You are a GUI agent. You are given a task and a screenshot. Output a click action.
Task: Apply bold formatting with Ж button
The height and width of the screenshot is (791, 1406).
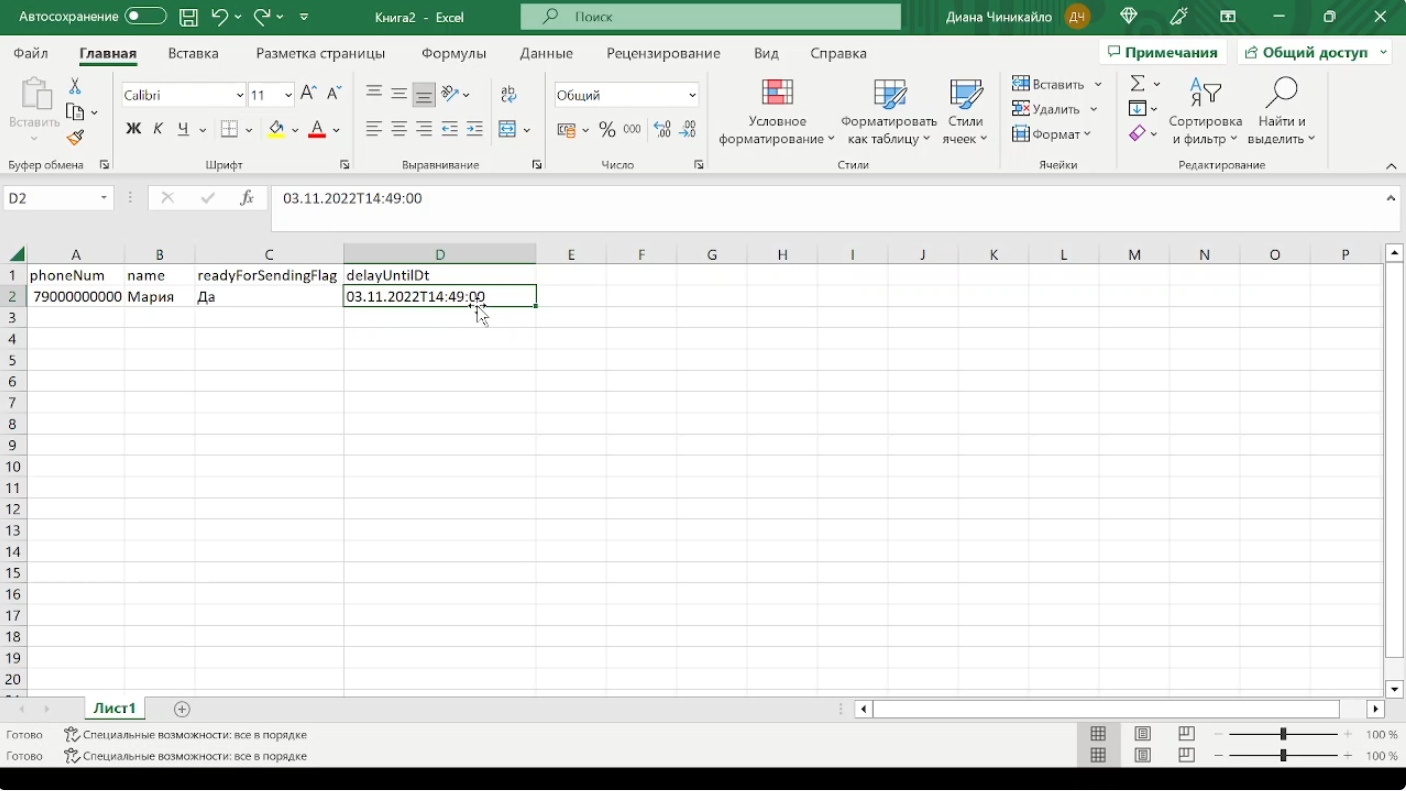133,129
